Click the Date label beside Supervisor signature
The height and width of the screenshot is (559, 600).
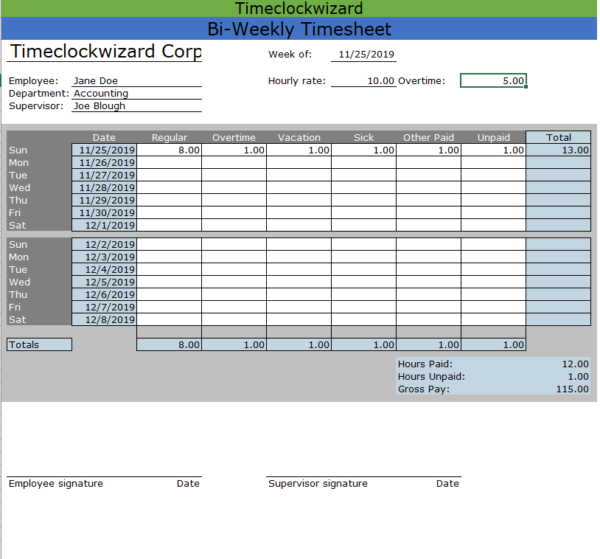click(447, 484)
